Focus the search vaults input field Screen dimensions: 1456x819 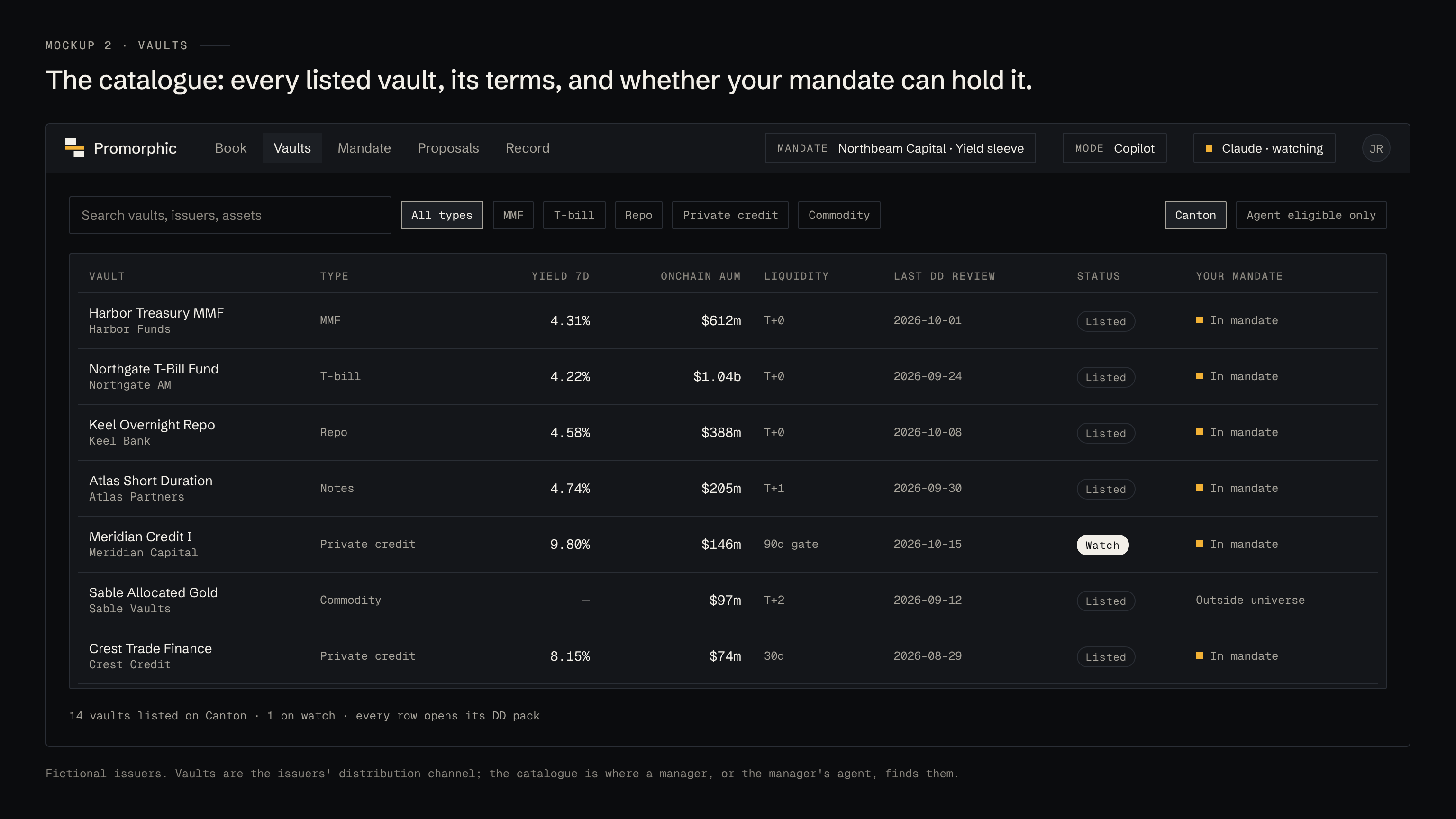[230, 215]
